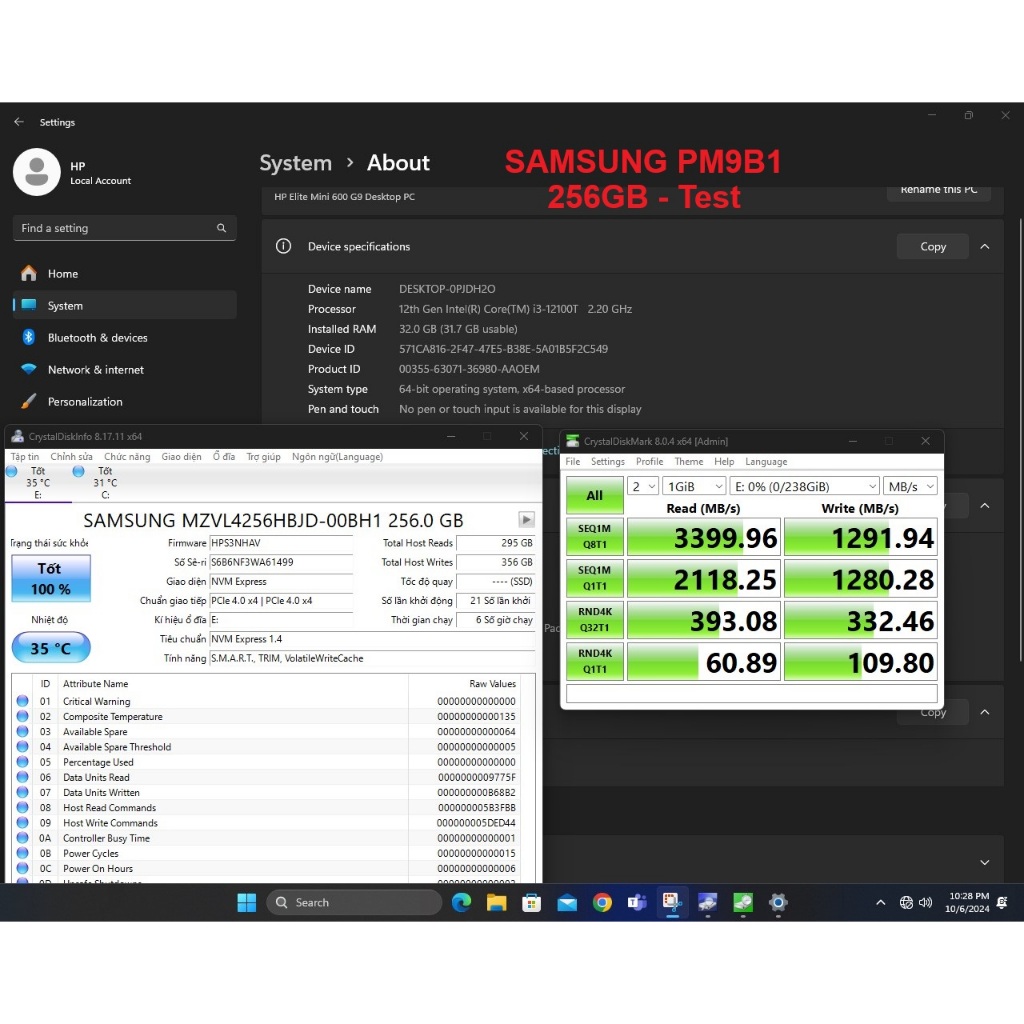
Task: Open Microsoft Edge from the taskbar
Action: coord(461,903)
